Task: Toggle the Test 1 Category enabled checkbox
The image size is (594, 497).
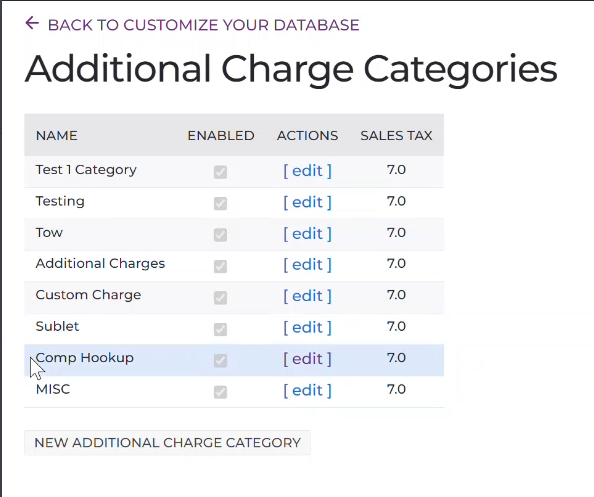Action: coord(220,172)
